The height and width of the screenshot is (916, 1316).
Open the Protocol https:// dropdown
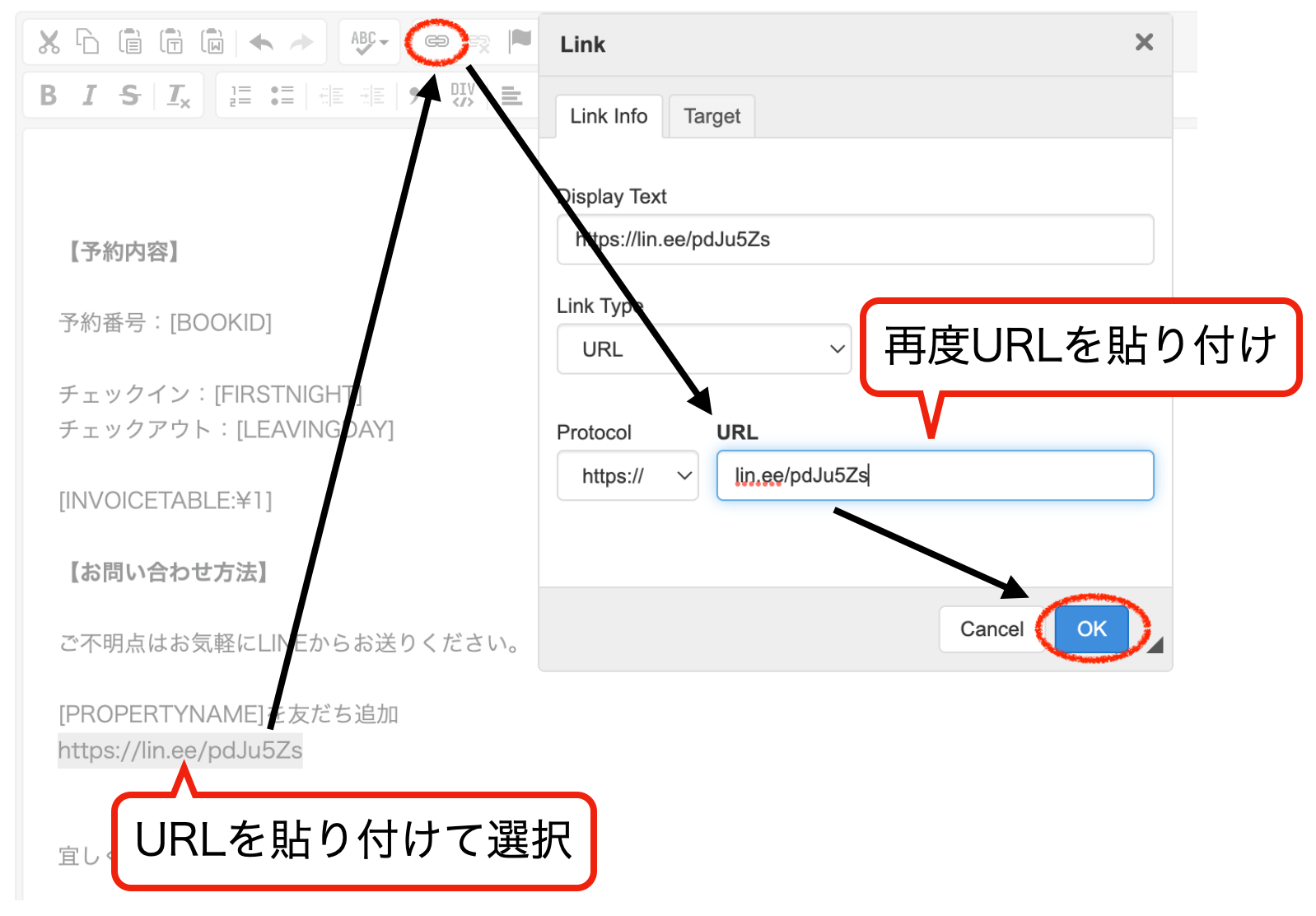click(628, 475)
